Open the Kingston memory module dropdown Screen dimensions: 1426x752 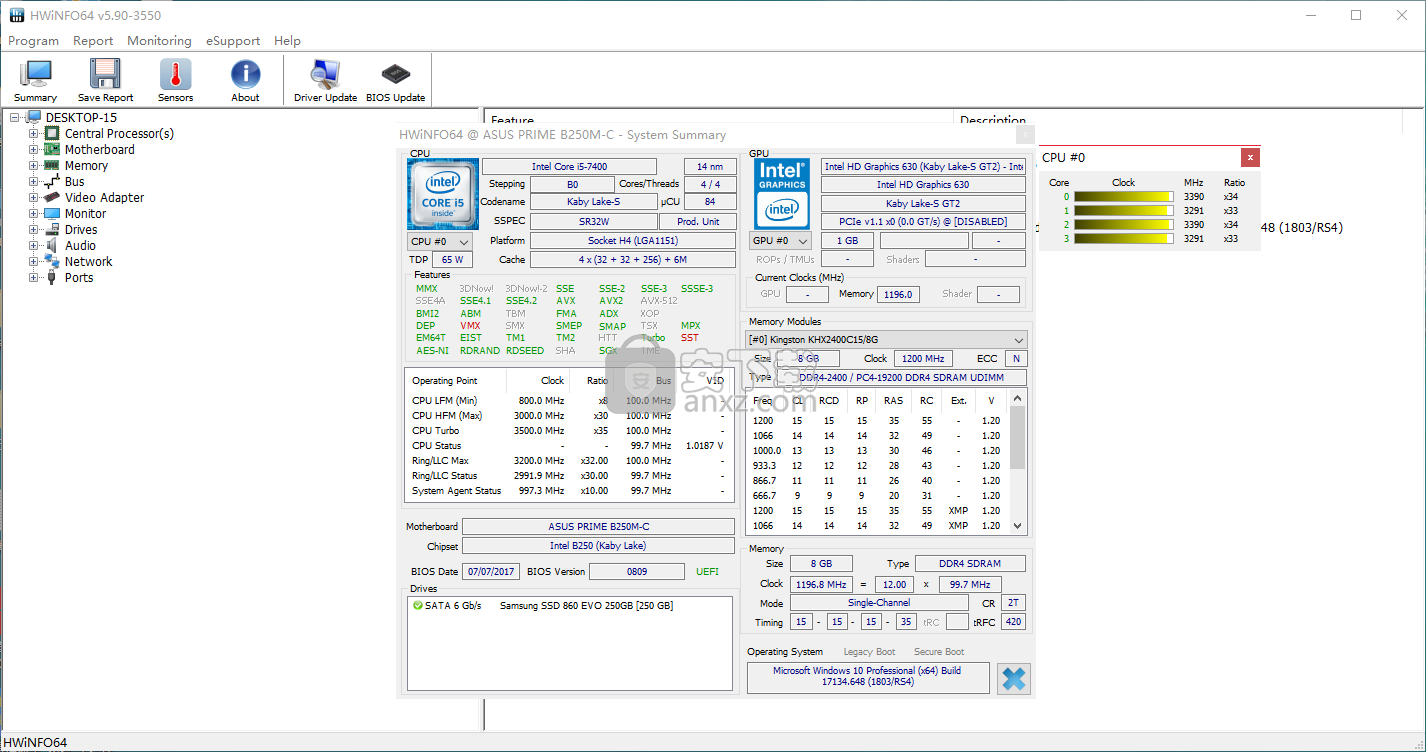(887, 340)
